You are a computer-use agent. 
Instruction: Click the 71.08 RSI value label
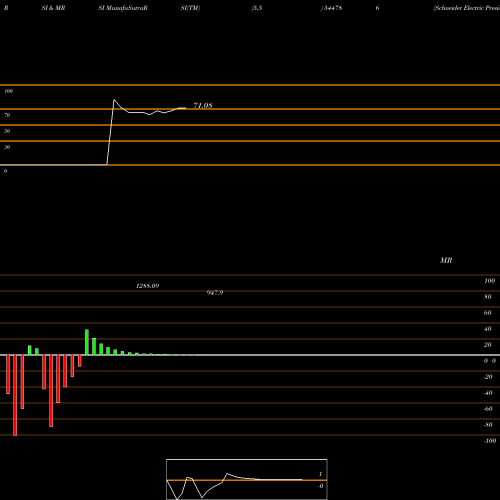203,105
